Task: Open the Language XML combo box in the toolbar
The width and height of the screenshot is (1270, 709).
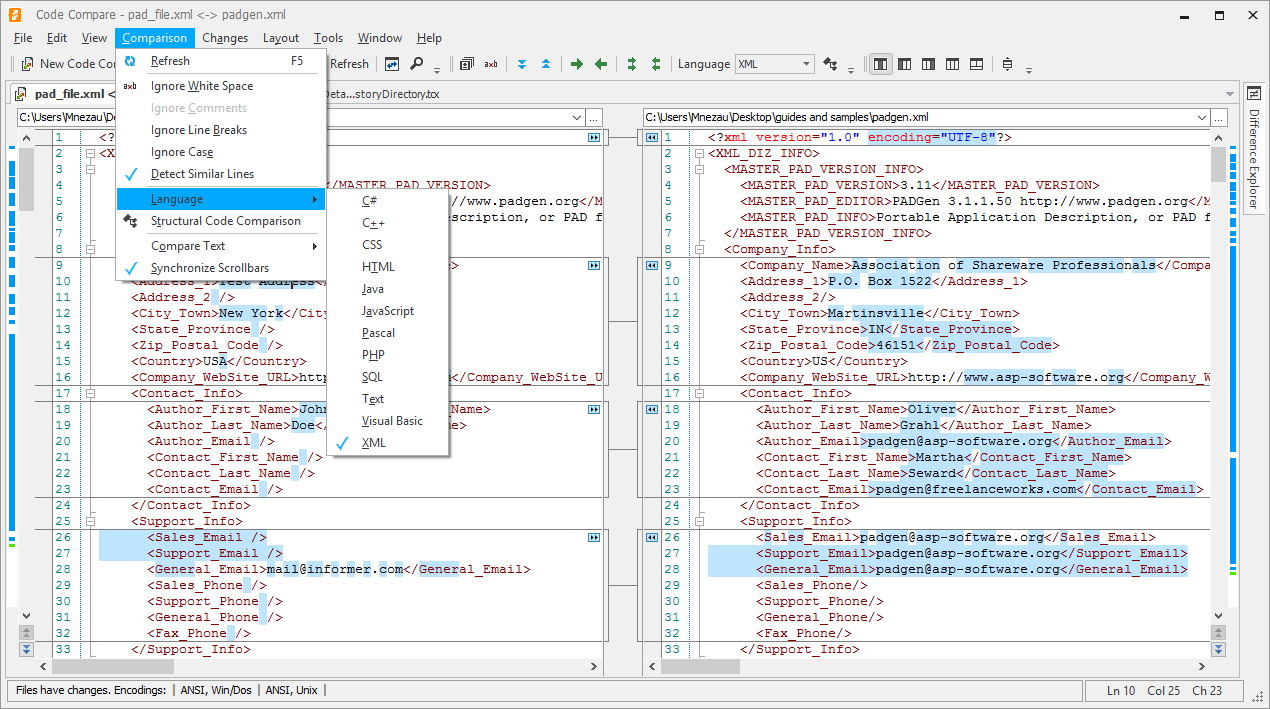Action: pyautogui.click(x=774, y=64)
